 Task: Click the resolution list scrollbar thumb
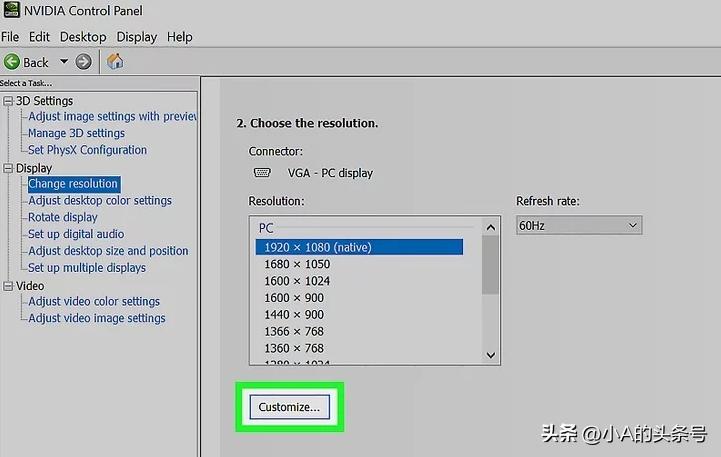(491, 265)
